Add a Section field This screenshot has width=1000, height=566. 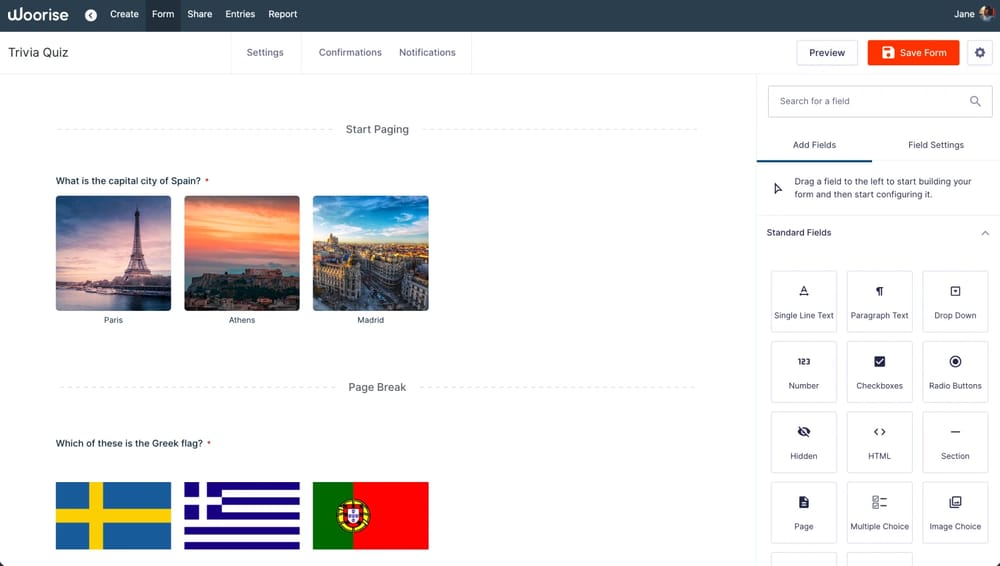click(955, 441)
